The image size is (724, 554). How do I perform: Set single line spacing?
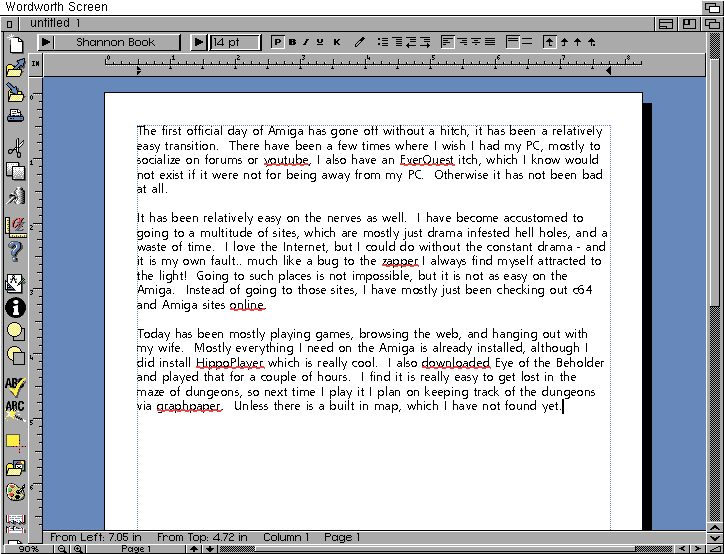512,42
